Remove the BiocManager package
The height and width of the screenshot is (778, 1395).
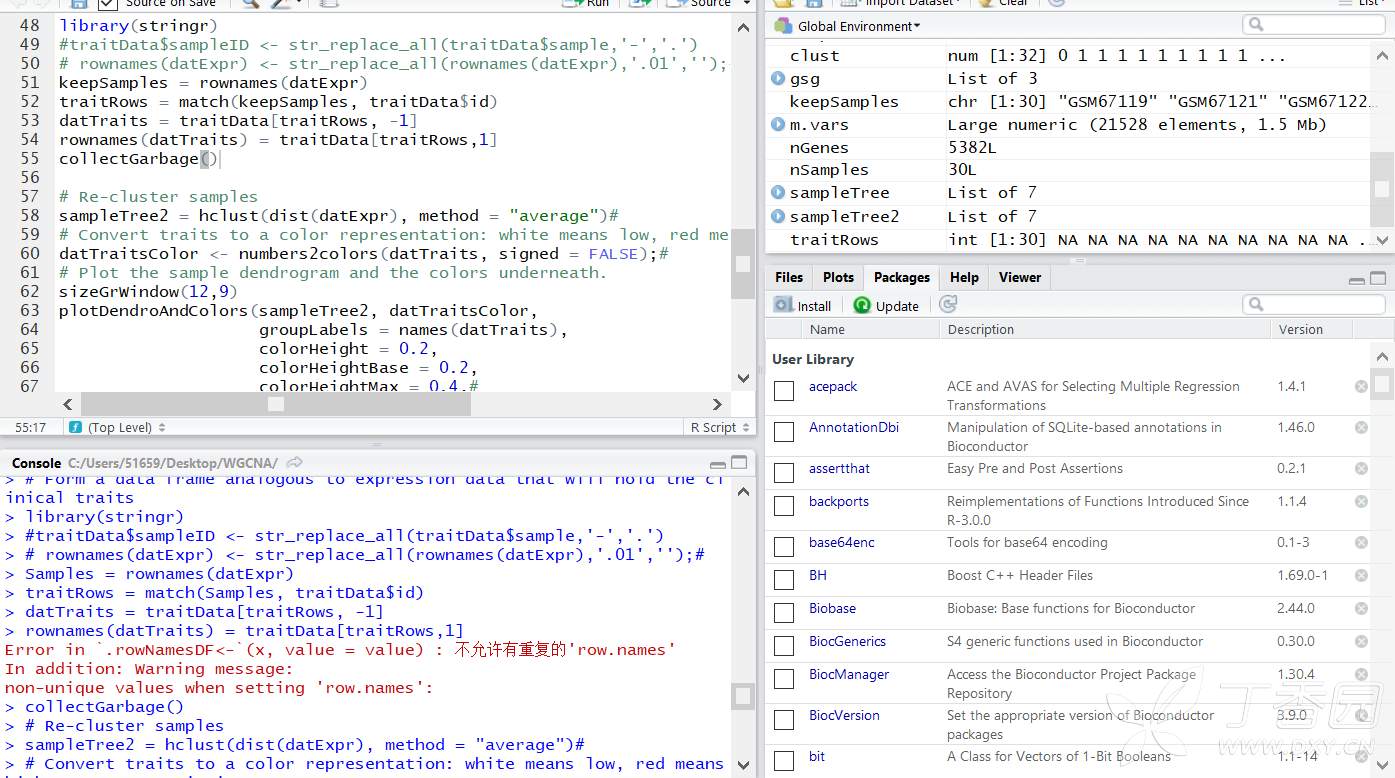pyautogui.click(x=1361, y=674)
